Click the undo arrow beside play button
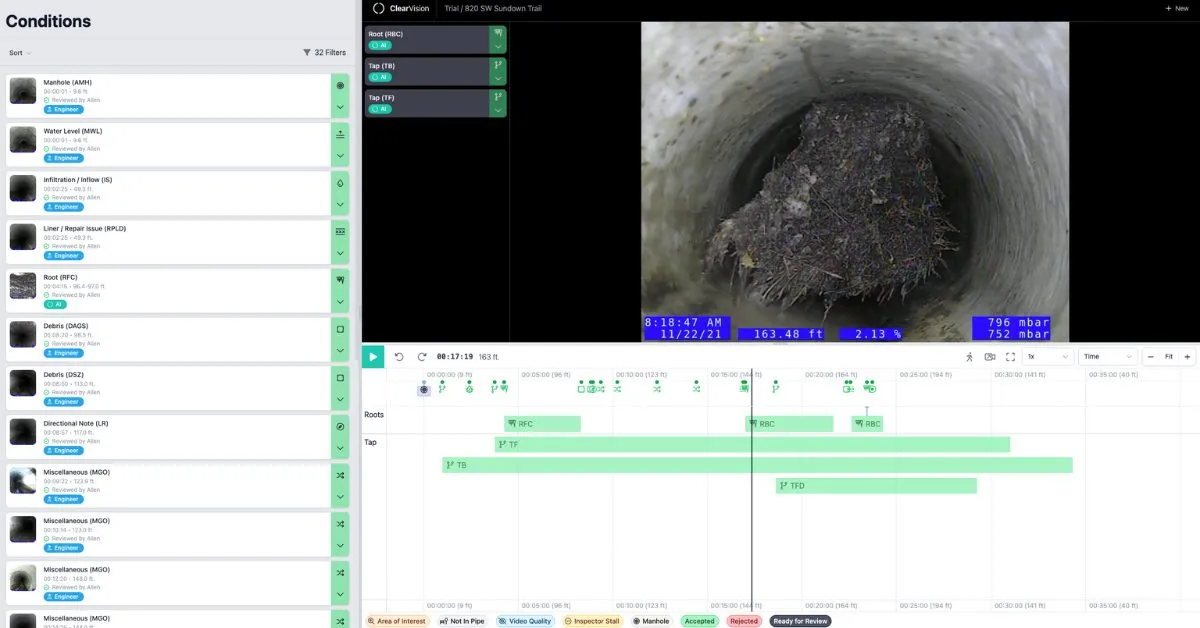Screen dimensions: 1200x628 (399, 357)
